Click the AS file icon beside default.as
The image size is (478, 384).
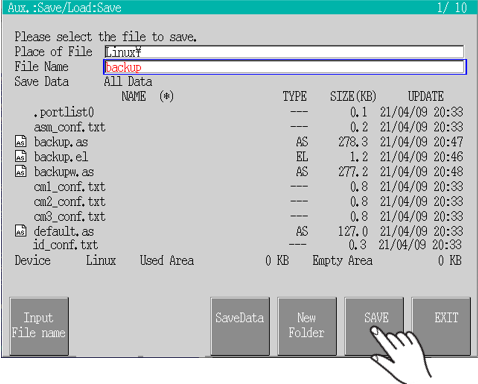(x=21, y=231)
